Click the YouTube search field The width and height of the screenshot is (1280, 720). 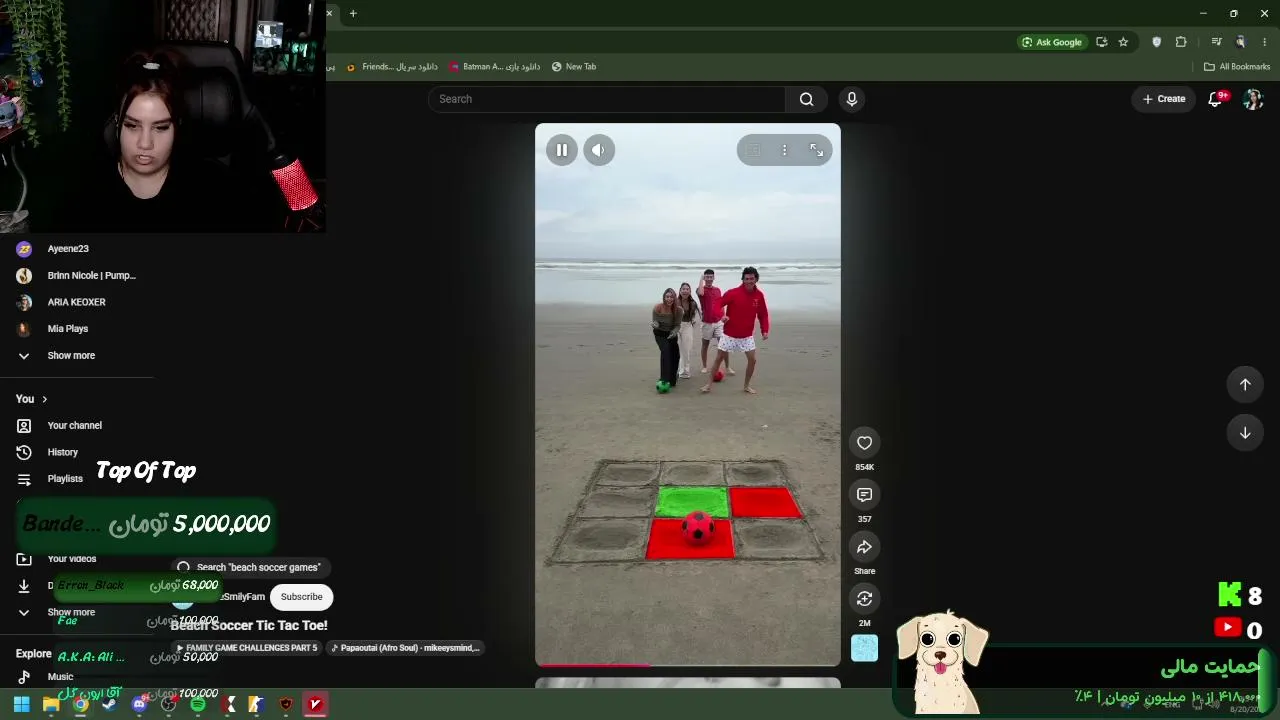pyautogui.click(x=607, y=99)
